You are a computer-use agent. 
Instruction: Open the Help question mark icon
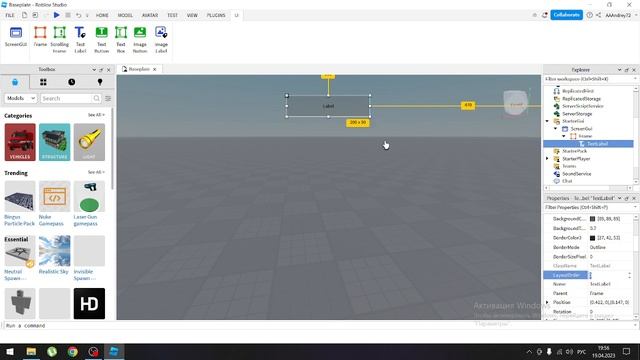(589, 15)
